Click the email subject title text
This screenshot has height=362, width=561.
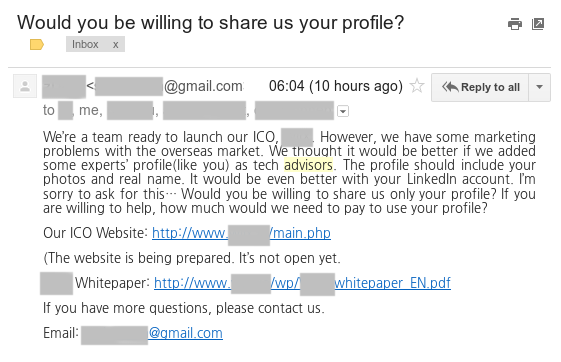[x=210, y=23]
